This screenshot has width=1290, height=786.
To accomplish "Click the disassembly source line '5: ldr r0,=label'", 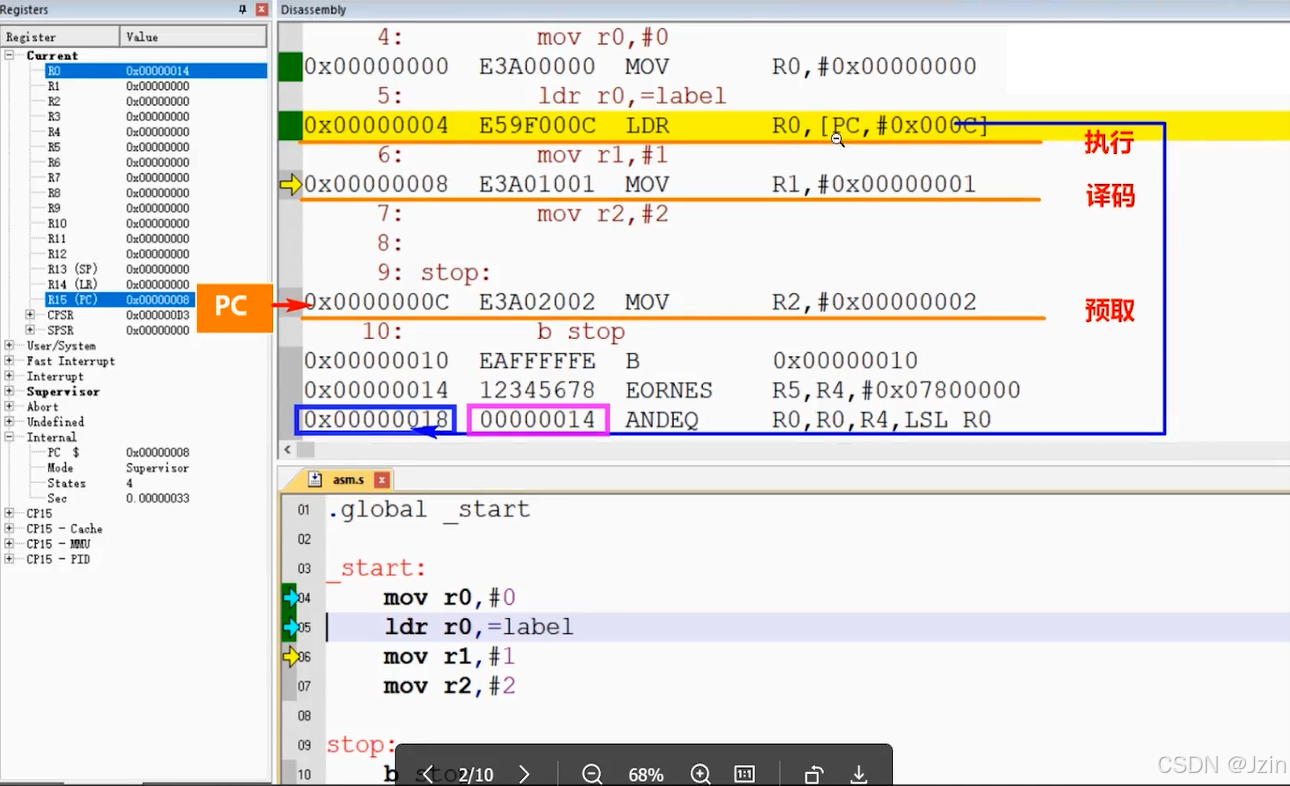I will point(551,97).
